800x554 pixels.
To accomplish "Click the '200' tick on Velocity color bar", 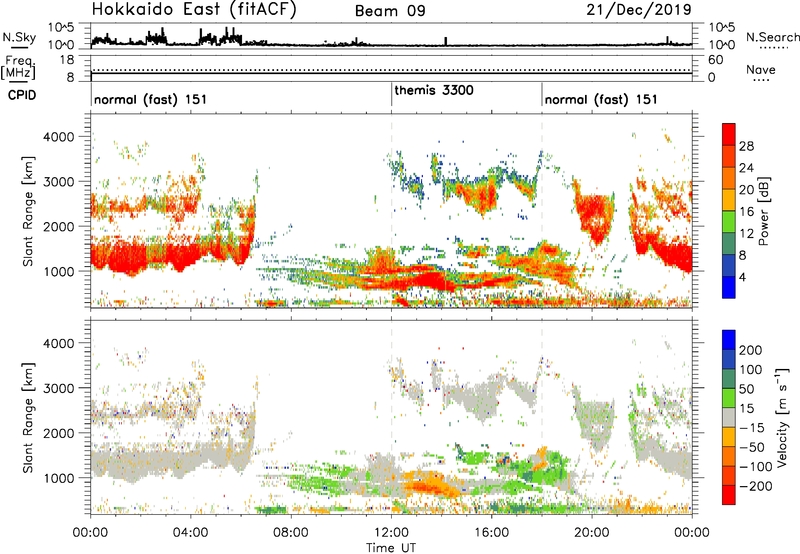I will 750,350.
